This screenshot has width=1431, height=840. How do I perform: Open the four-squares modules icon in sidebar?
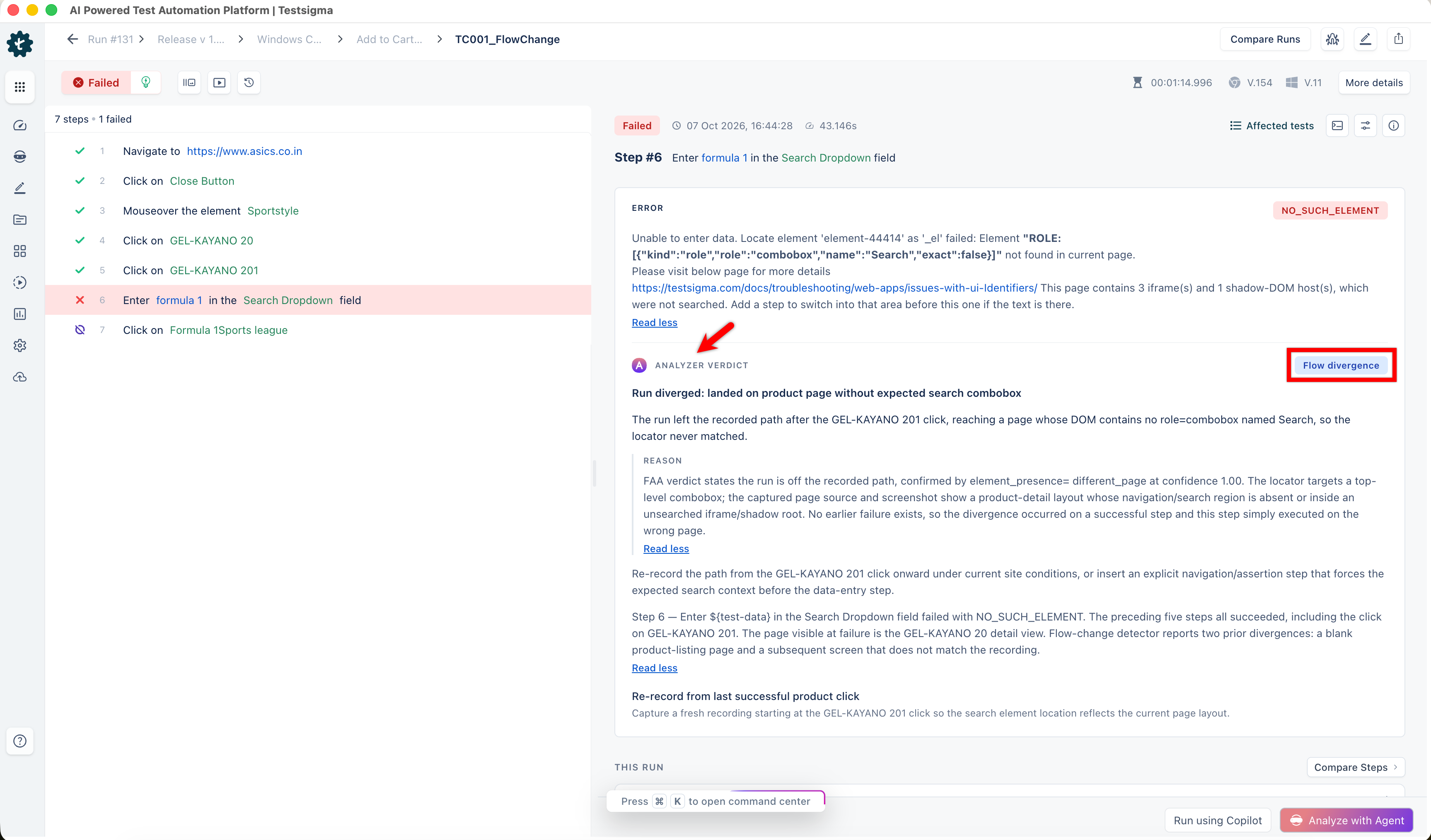[x=20, y=251]
